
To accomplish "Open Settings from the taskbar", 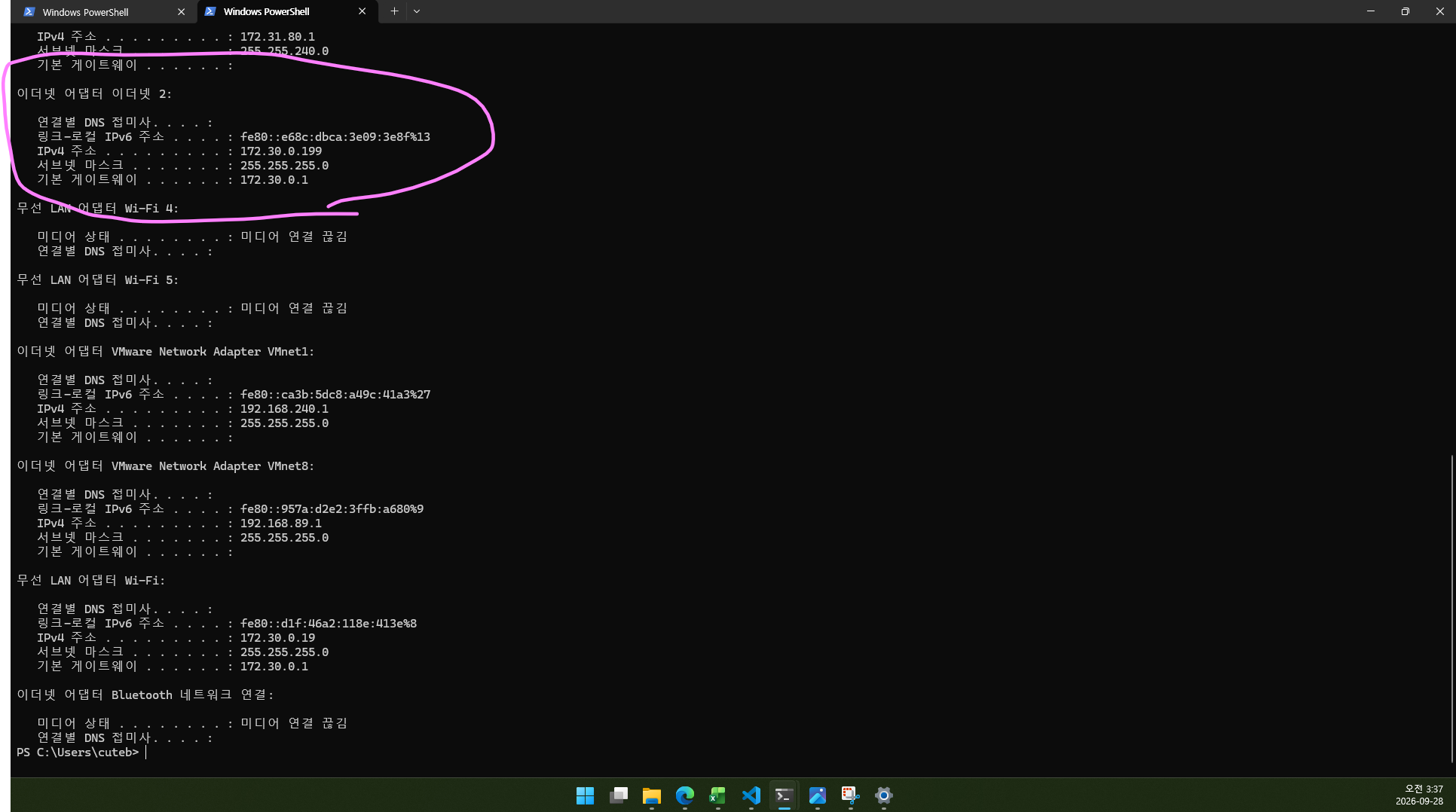I will (884, 795).
